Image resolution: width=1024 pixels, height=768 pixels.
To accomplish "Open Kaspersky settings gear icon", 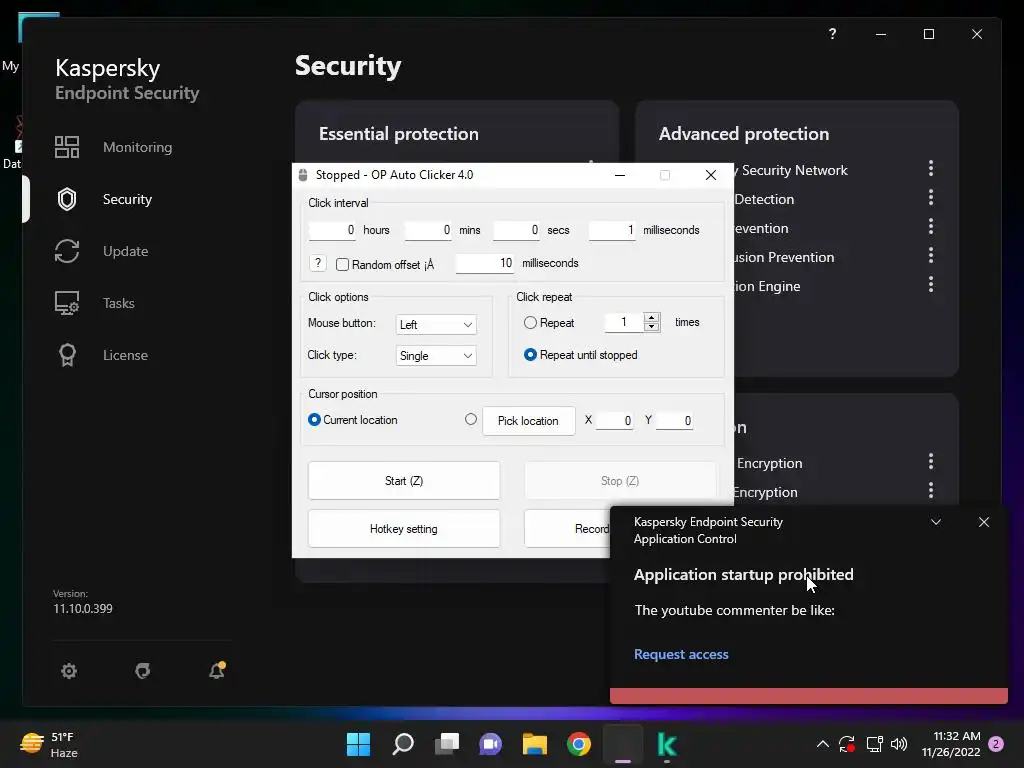I will [x=69, y=671].
